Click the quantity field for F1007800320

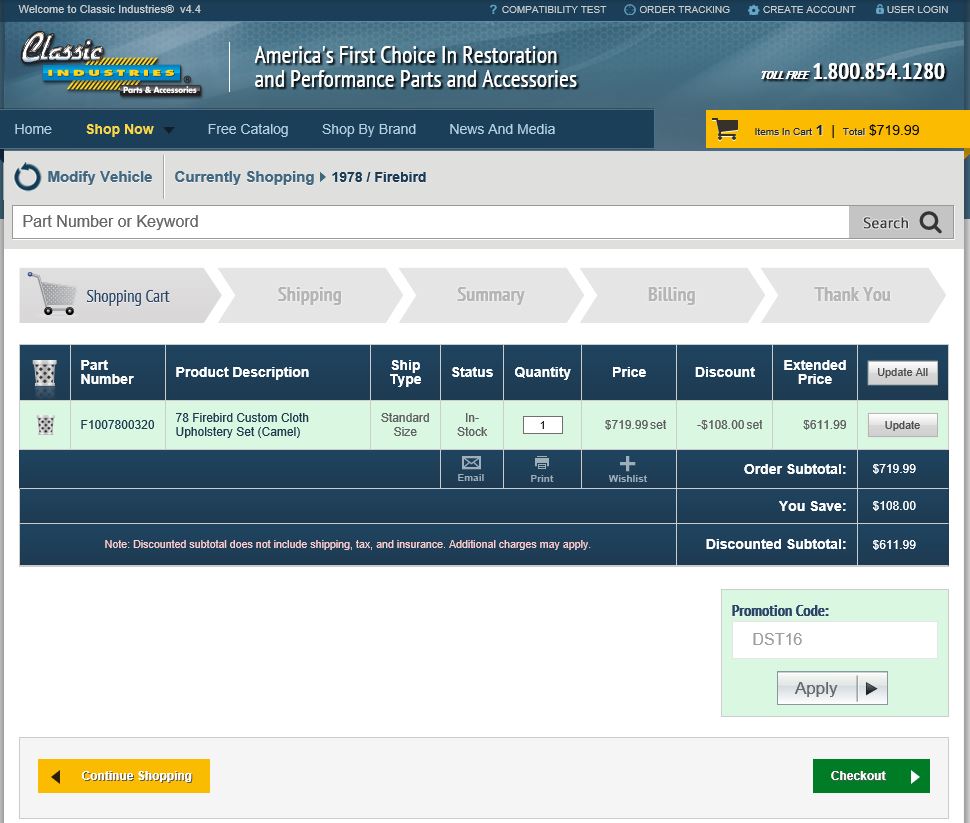pos(543,425)
